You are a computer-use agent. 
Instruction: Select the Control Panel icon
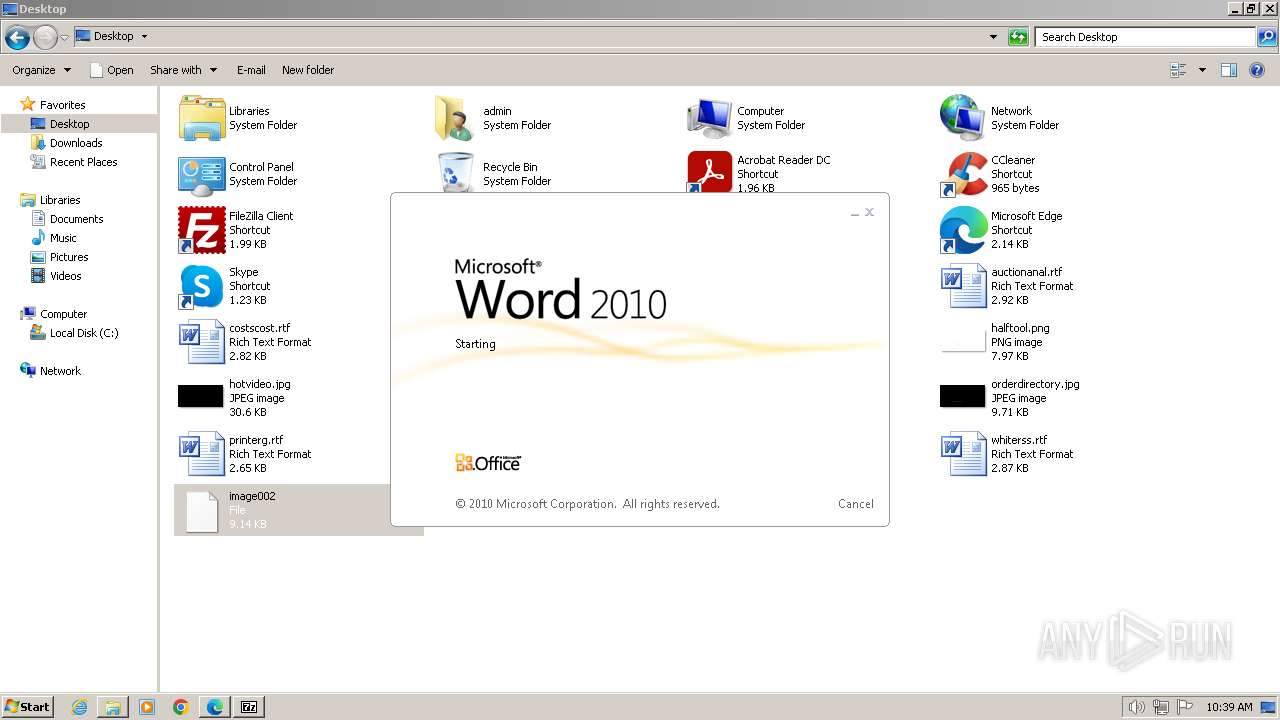202,174
